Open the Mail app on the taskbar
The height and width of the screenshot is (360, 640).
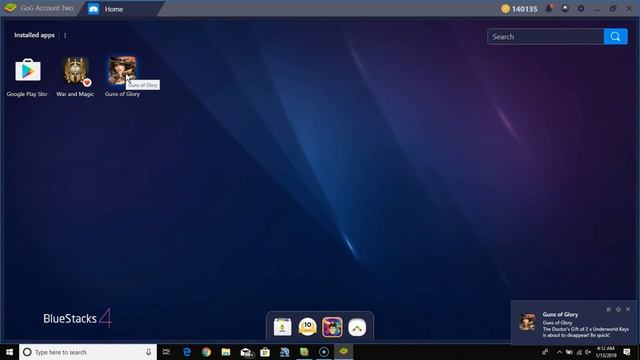[x=246, y=352]
